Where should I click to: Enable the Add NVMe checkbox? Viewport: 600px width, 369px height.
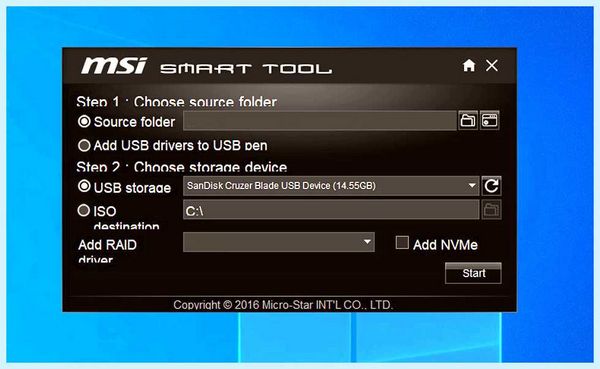point(402,243)
